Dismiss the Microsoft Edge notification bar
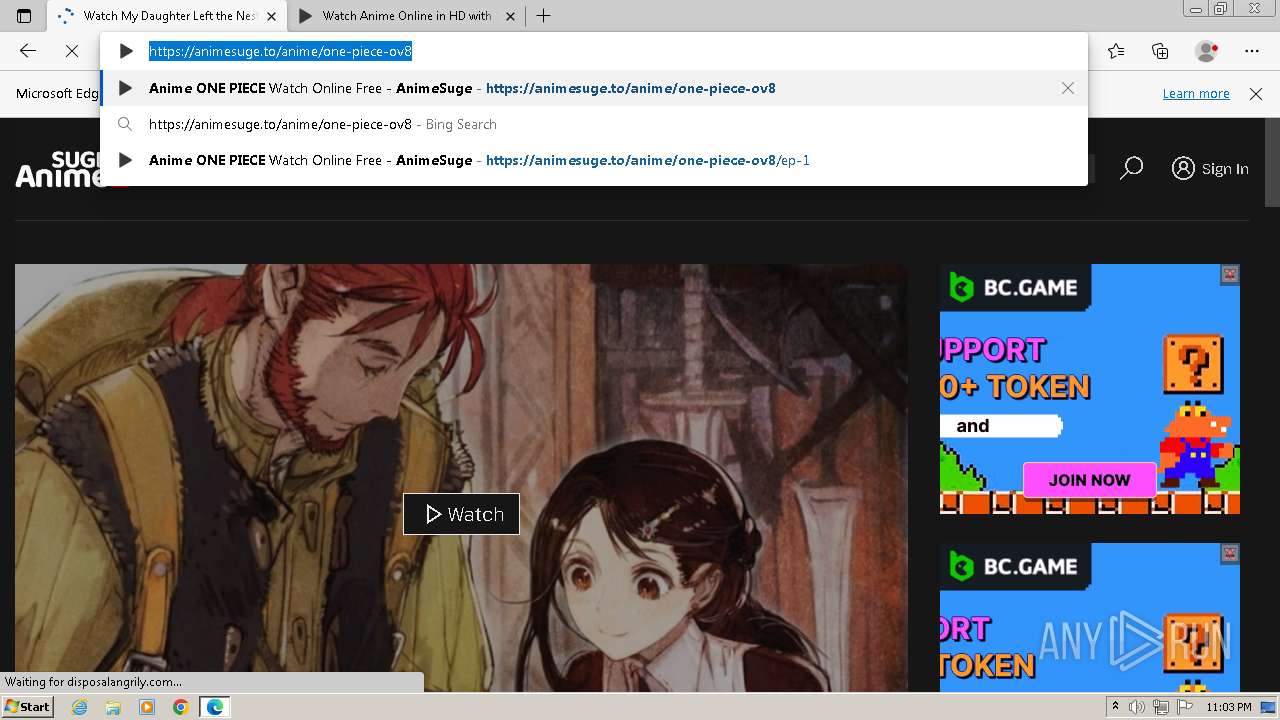The image size is (1280, 720). (1256, 93)
